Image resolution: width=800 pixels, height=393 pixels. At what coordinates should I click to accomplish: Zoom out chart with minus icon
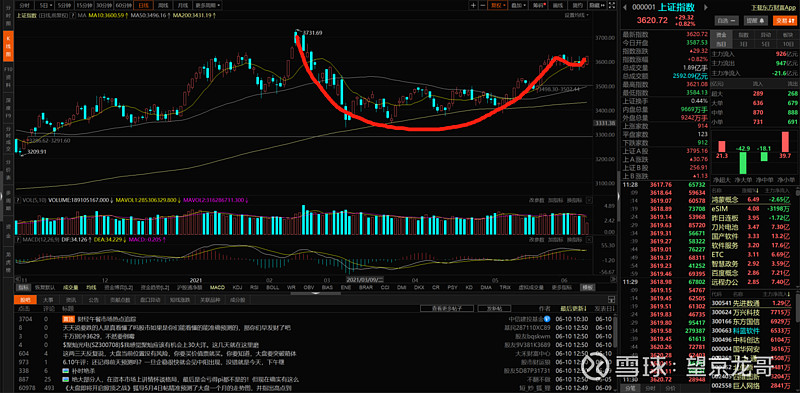pos(483,5)
